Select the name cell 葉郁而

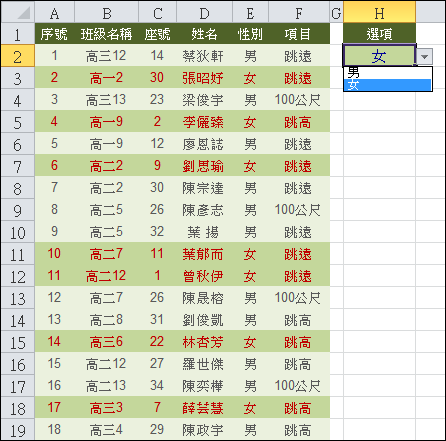[204, 254]
